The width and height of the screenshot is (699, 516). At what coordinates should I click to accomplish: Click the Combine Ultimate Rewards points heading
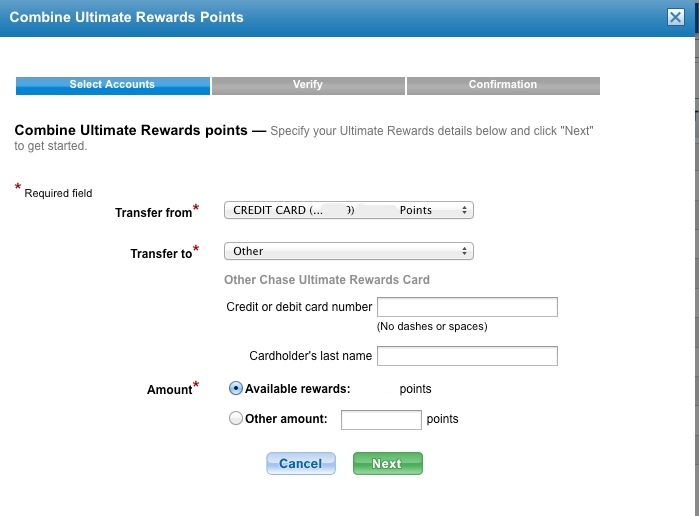click(131, 130)
